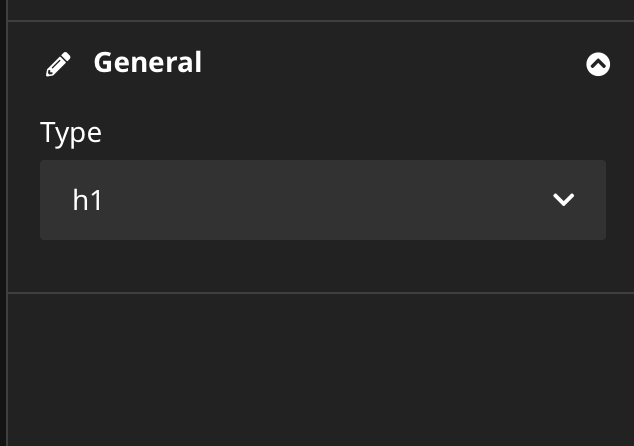Collapse the General section with circled chevron
Screen dimensions: 634x446
click(x=598, y=64)
